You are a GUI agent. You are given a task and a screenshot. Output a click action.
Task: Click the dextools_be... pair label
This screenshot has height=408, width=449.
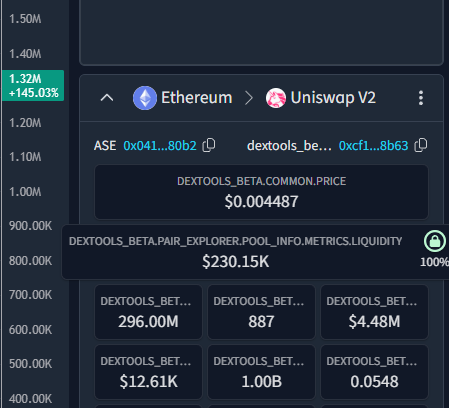[x=289, y=146]
